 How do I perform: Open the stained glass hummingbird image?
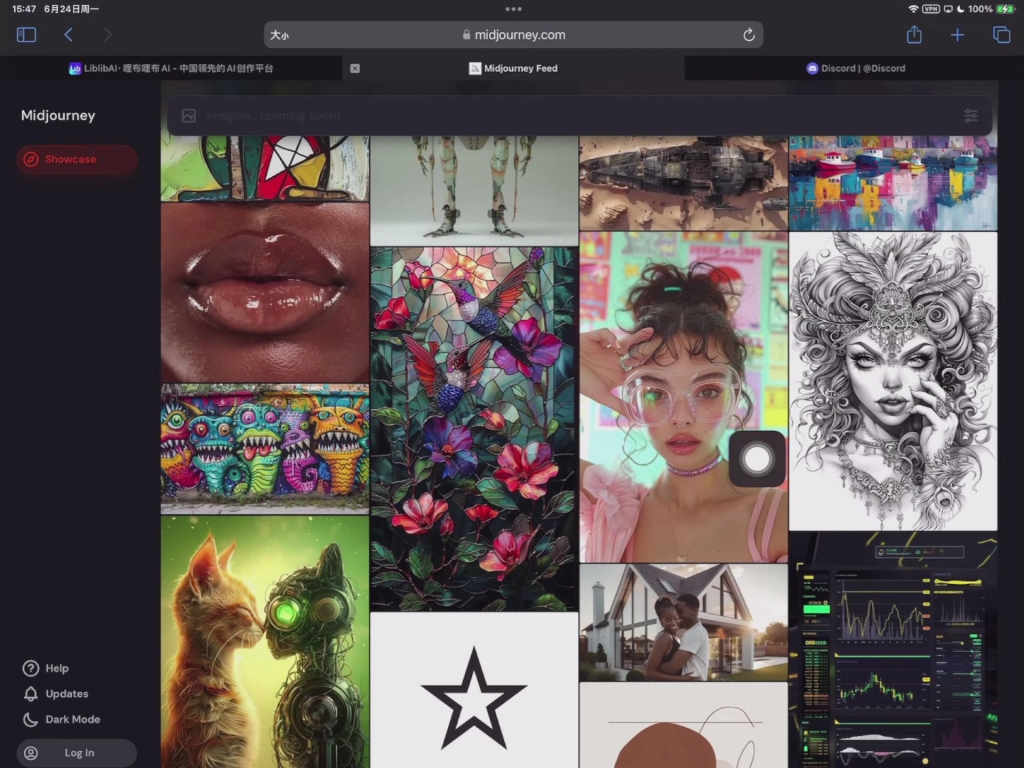click(474, 429)
